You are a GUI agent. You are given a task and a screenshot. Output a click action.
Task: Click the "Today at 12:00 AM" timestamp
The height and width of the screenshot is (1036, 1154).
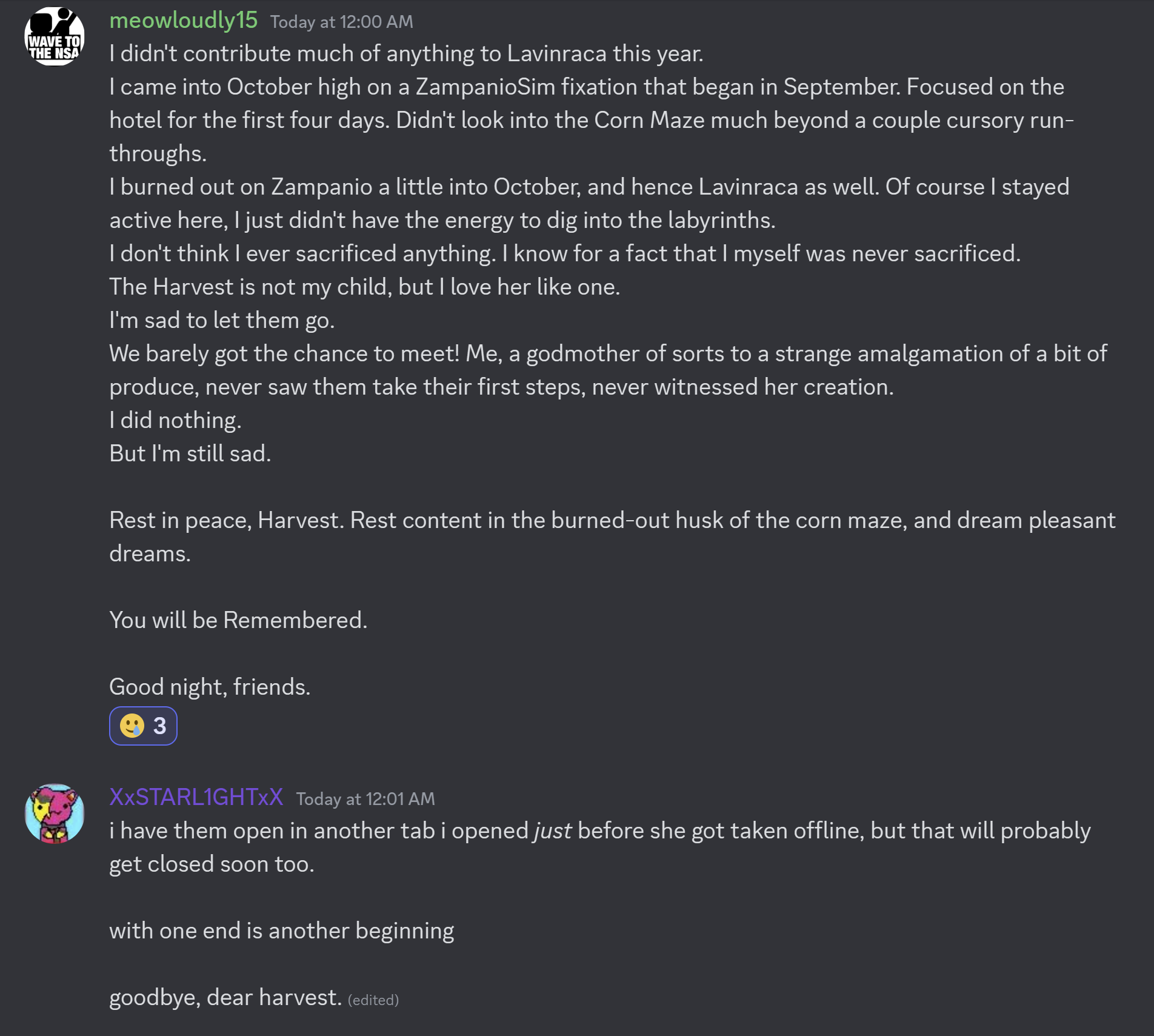[x=341, y=22]
